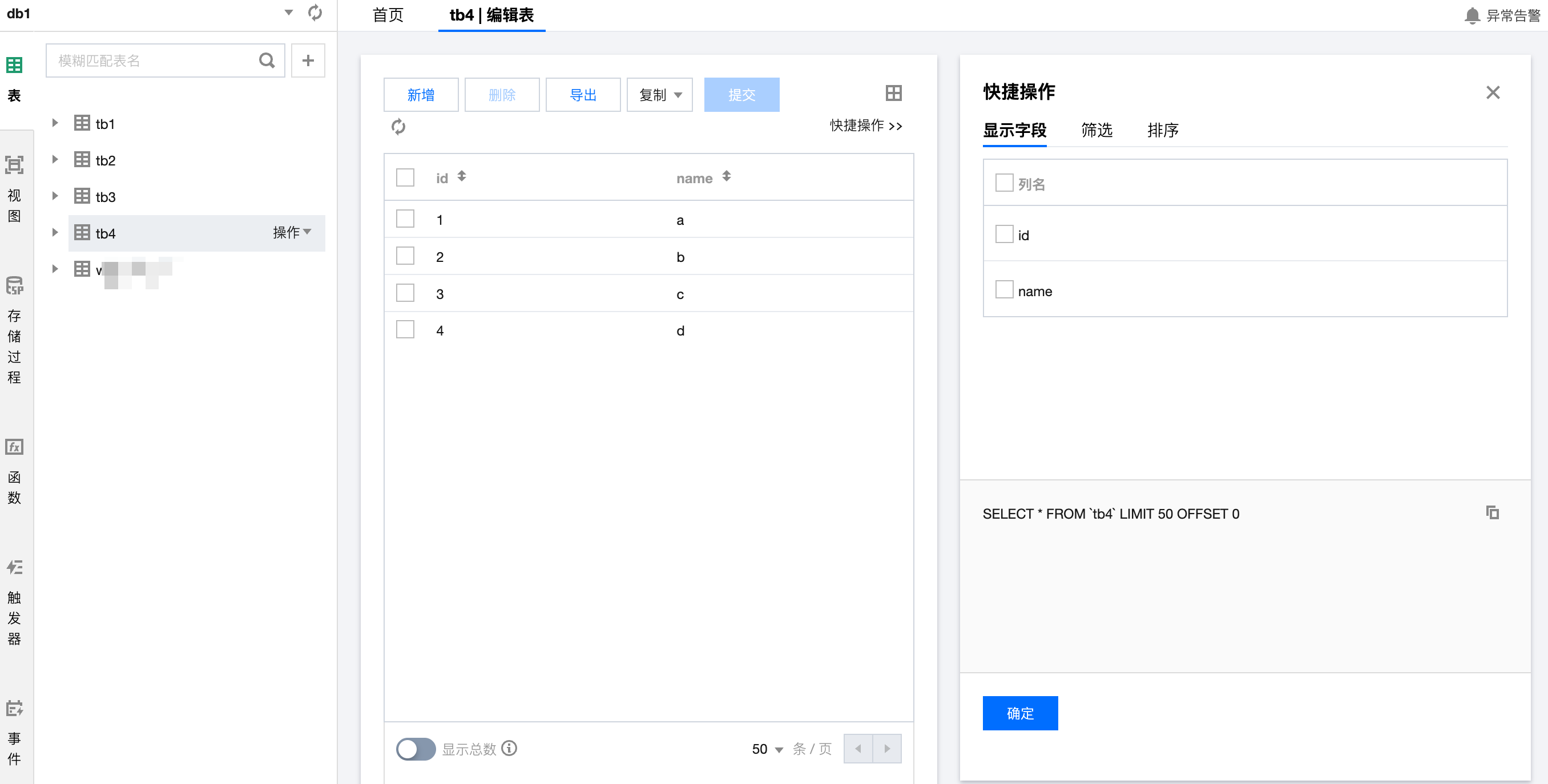Open the alarm bell notification icon
The width and height of the screenshot is (1548, 784).
[x=1472, y=15]
